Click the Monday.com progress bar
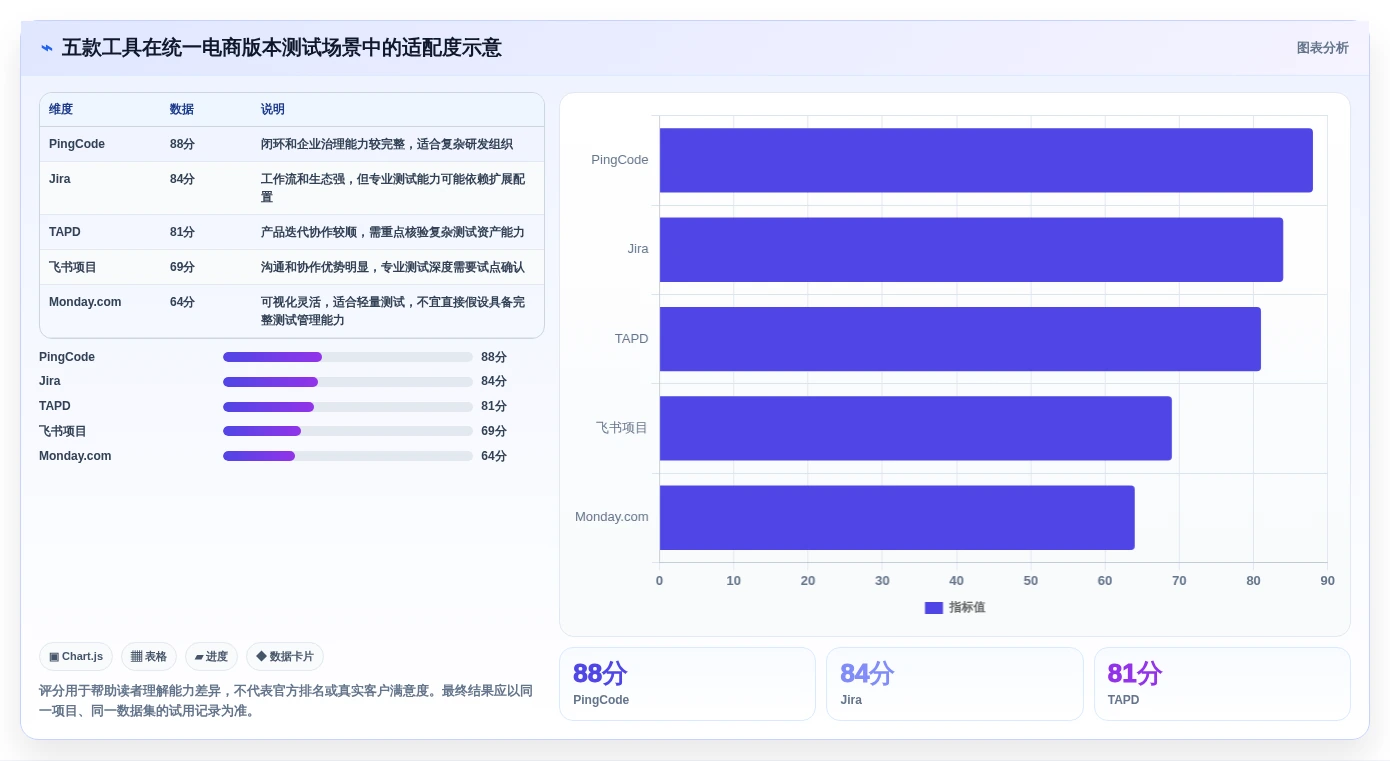The image size is (1390, 761). [x=348, y=456]
